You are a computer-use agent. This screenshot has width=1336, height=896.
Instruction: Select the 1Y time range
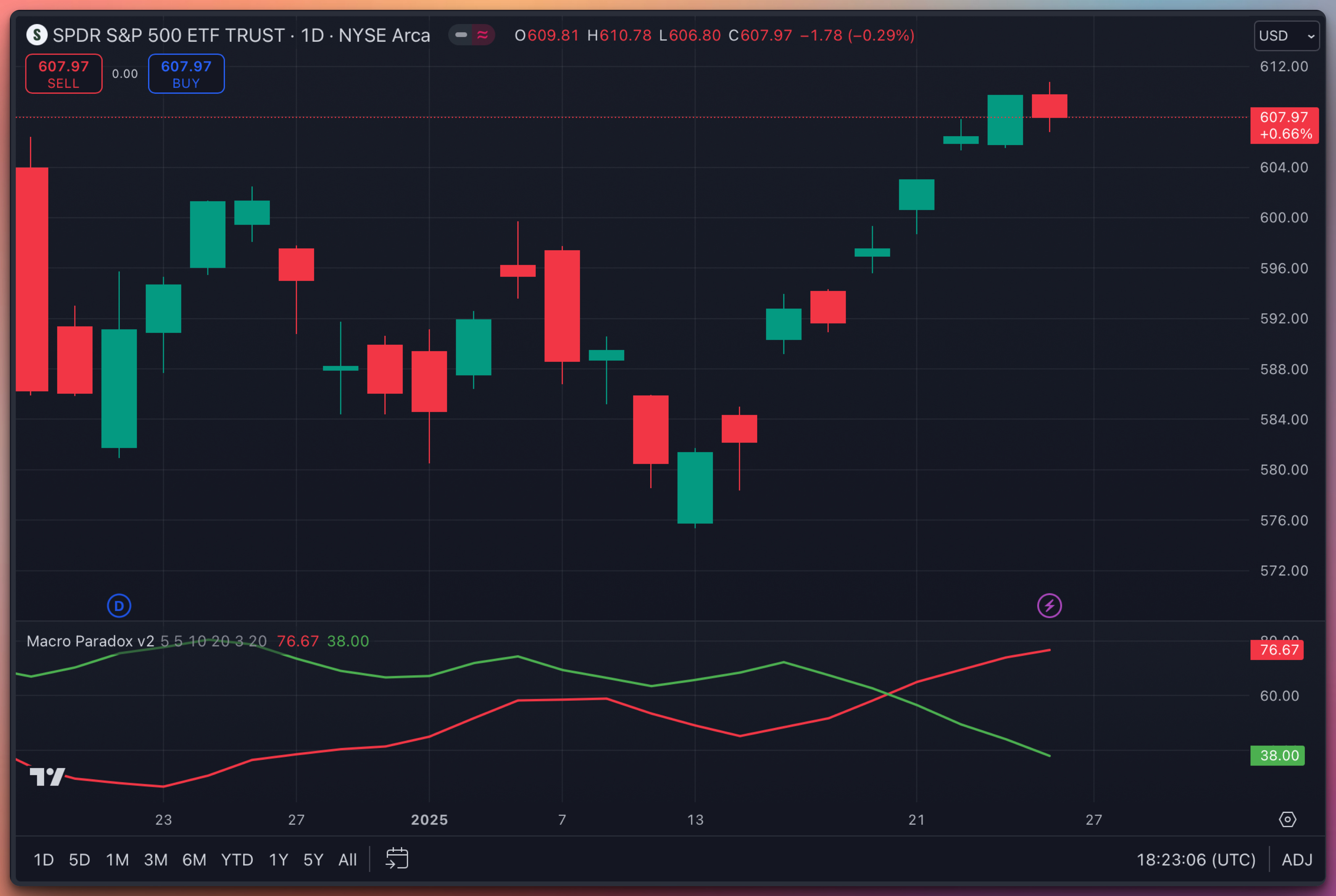click(278, 859)
